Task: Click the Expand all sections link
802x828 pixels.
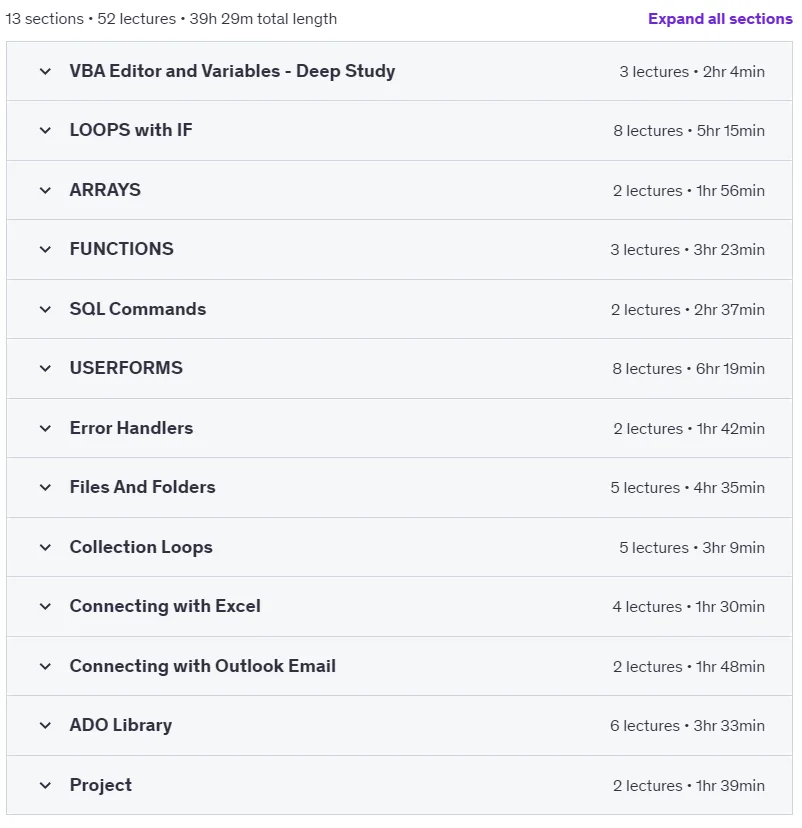Action: (720, 19)
